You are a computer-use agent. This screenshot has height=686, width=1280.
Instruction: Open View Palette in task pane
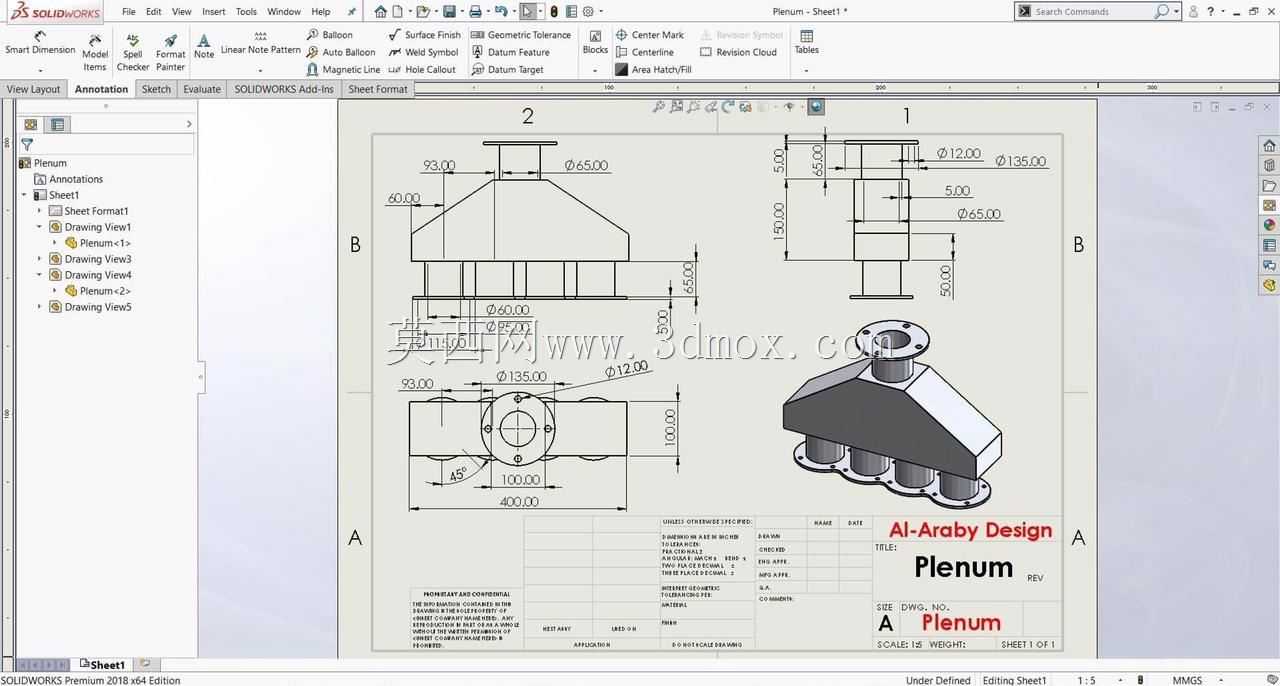1269,206
